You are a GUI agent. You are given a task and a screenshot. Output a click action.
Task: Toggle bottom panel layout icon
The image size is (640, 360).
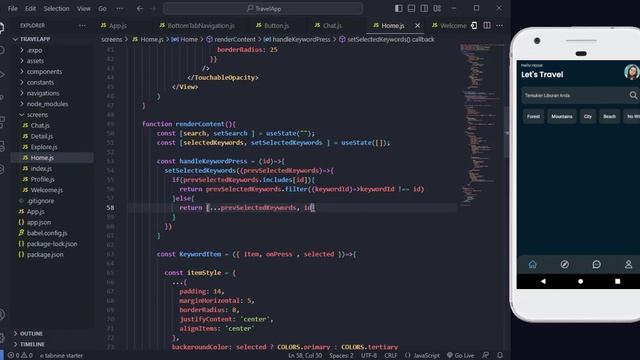click(x=411, y=8)
